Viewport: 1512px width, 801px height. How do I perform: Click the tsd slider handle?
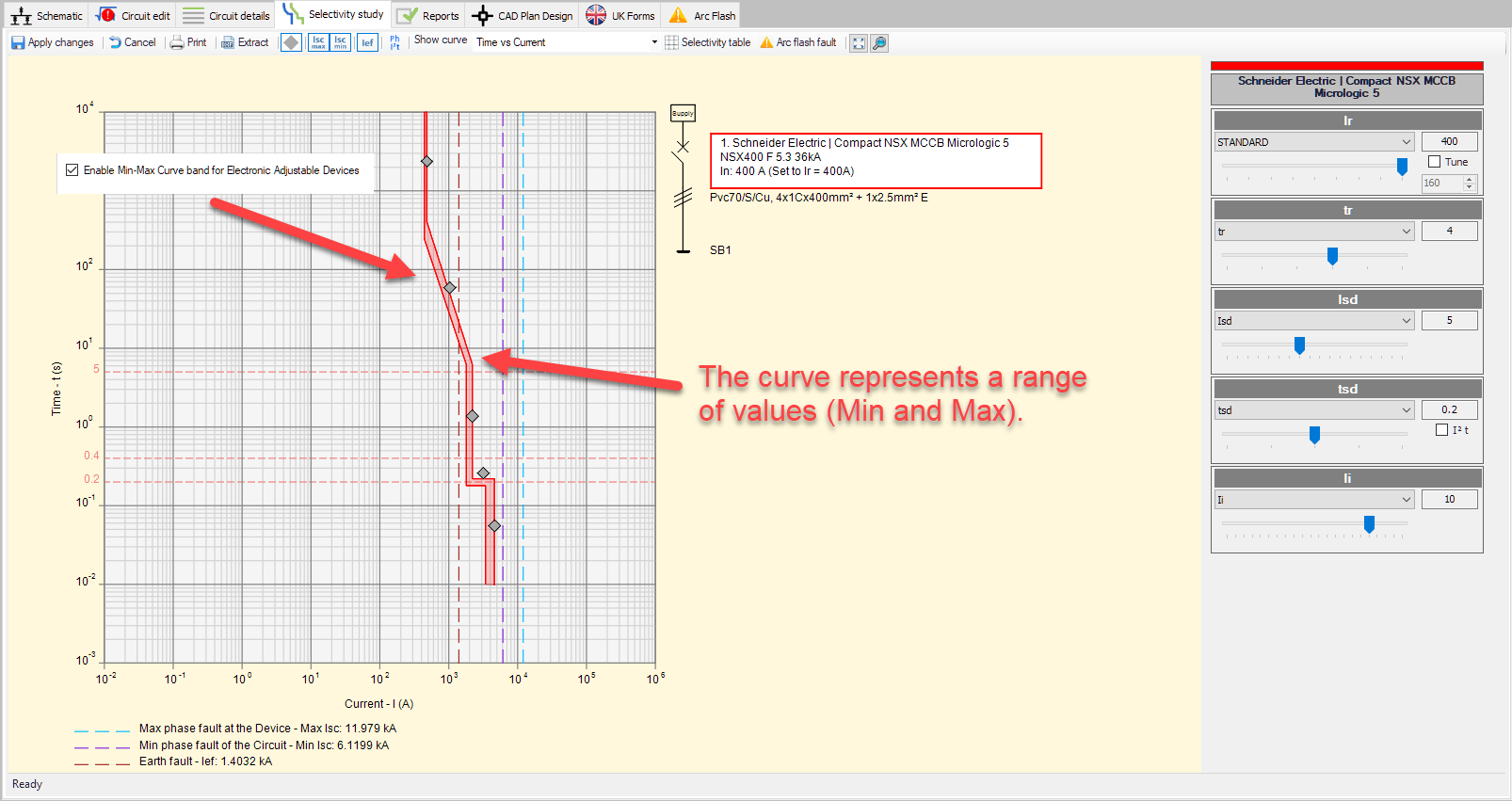click(1314, 435)
